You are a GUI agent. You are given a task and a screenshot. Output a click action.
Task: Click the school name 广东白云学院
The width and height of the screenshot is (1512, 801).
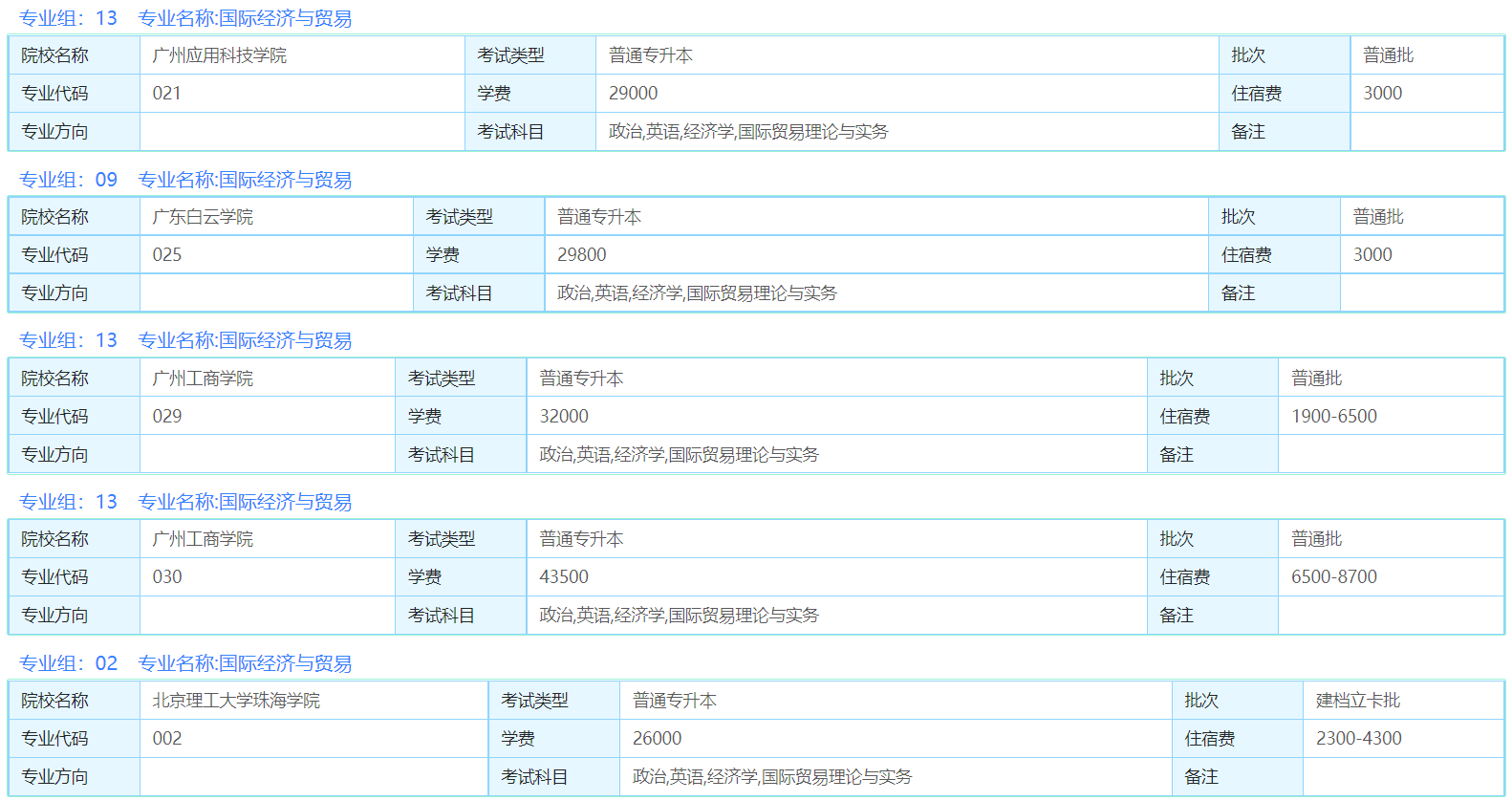pyautogui.click(x=203, y=217)
